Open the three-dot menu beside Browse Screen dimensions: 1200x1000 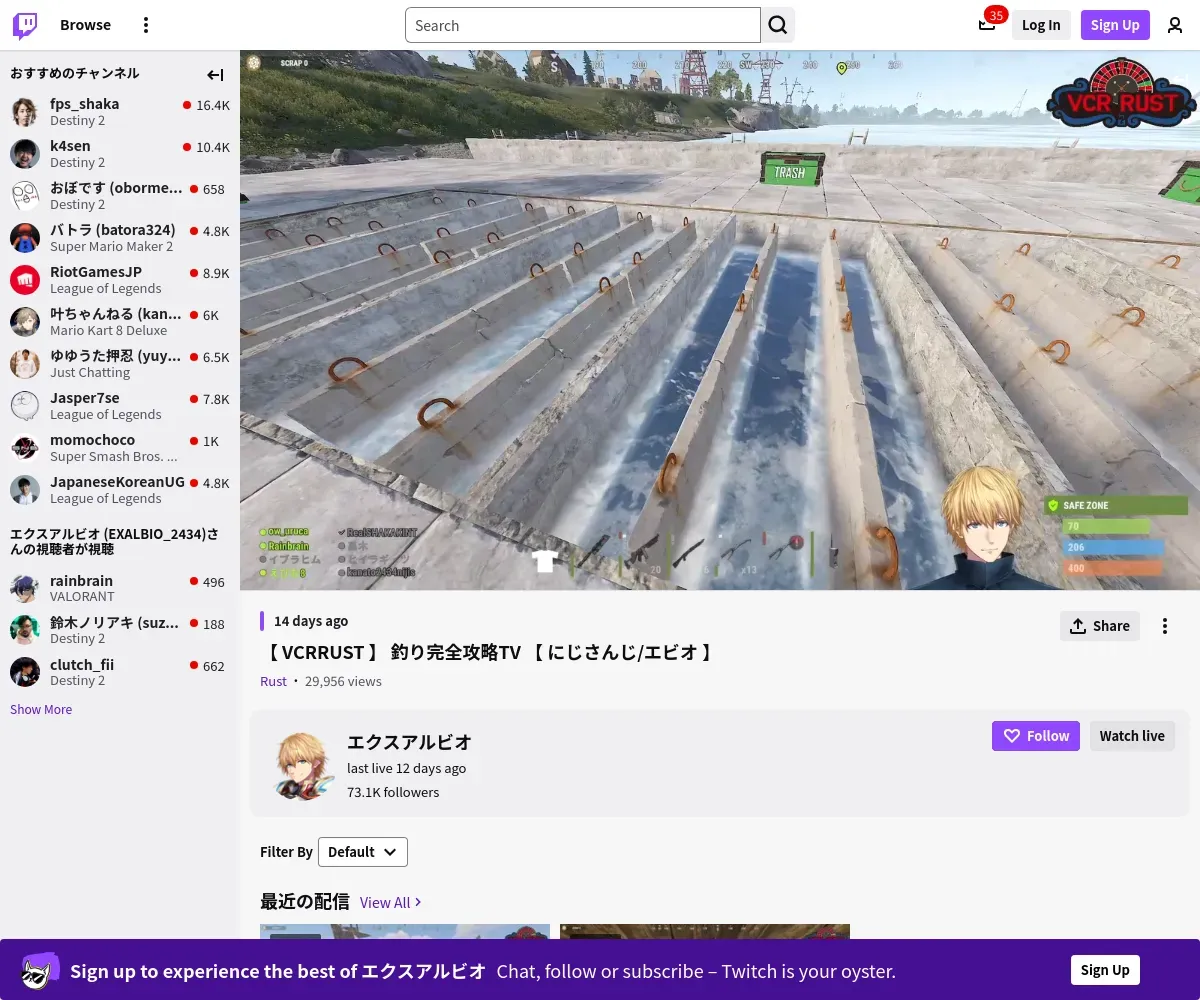pos(146,25)
